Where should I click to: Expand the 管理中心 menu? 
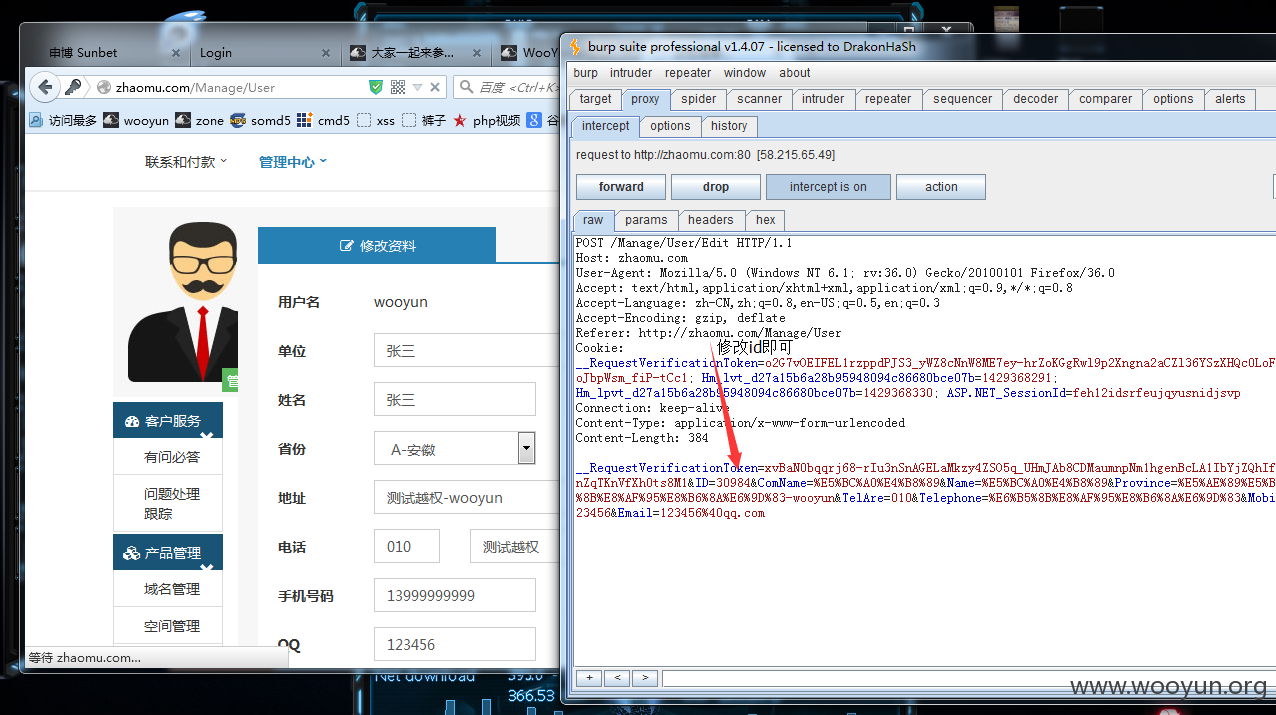(x=293, y=162)
